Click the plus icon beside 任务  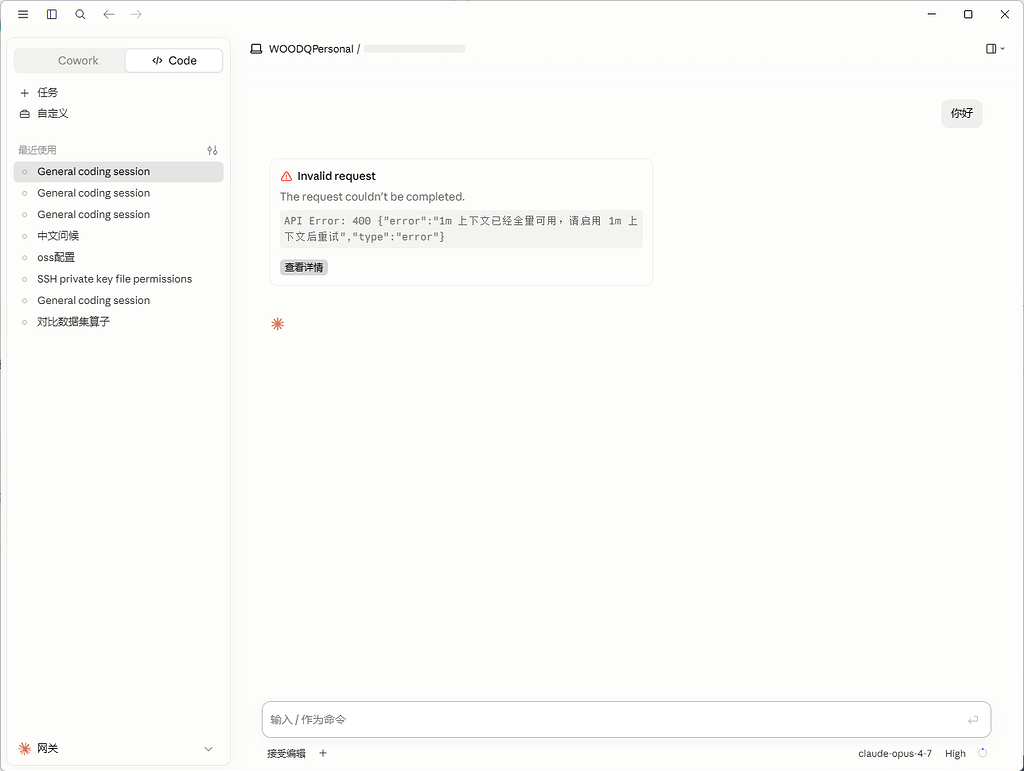click(x=25, y=93)
